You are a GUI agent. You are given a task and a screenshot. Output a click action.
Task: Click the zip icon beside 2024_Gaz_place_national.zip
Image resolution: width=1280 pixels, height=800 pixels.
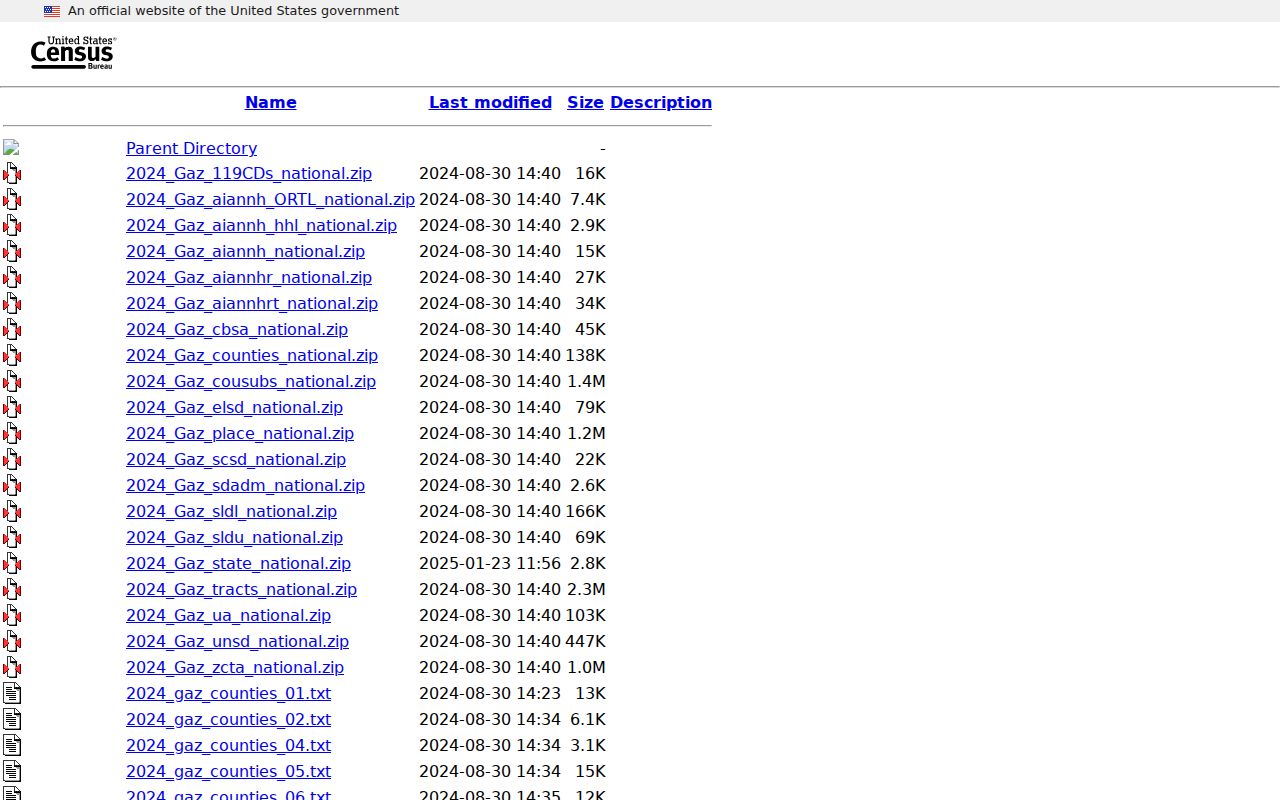click(12, 434)
